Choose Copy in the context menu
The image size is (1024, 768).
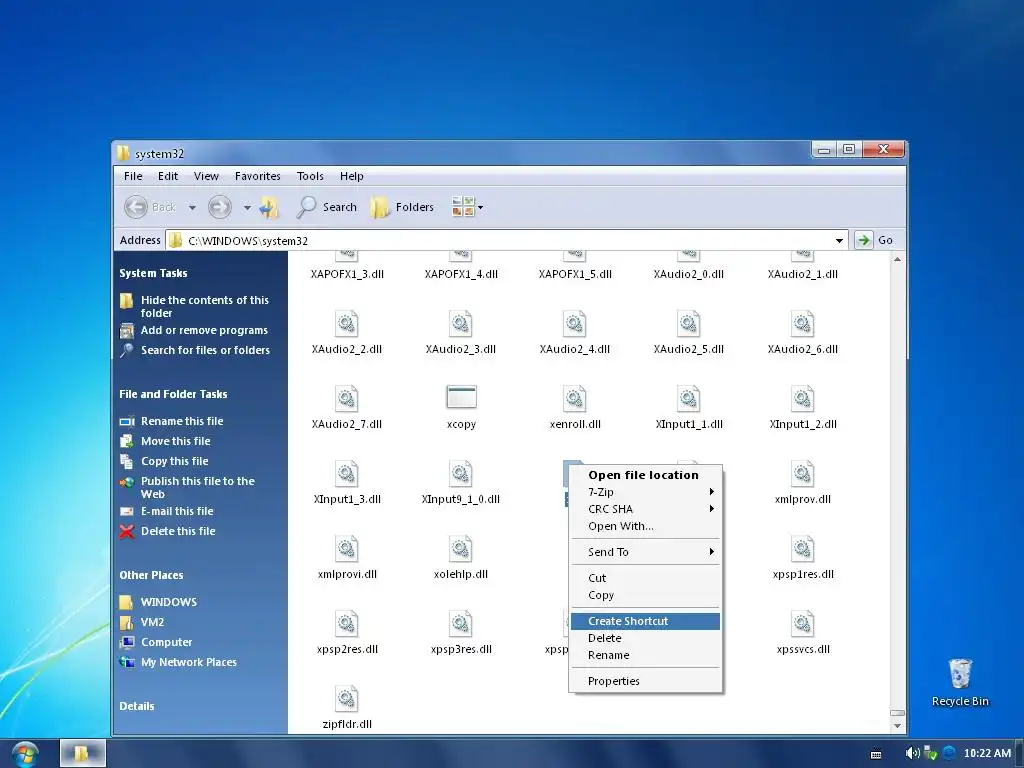point(645,595)
